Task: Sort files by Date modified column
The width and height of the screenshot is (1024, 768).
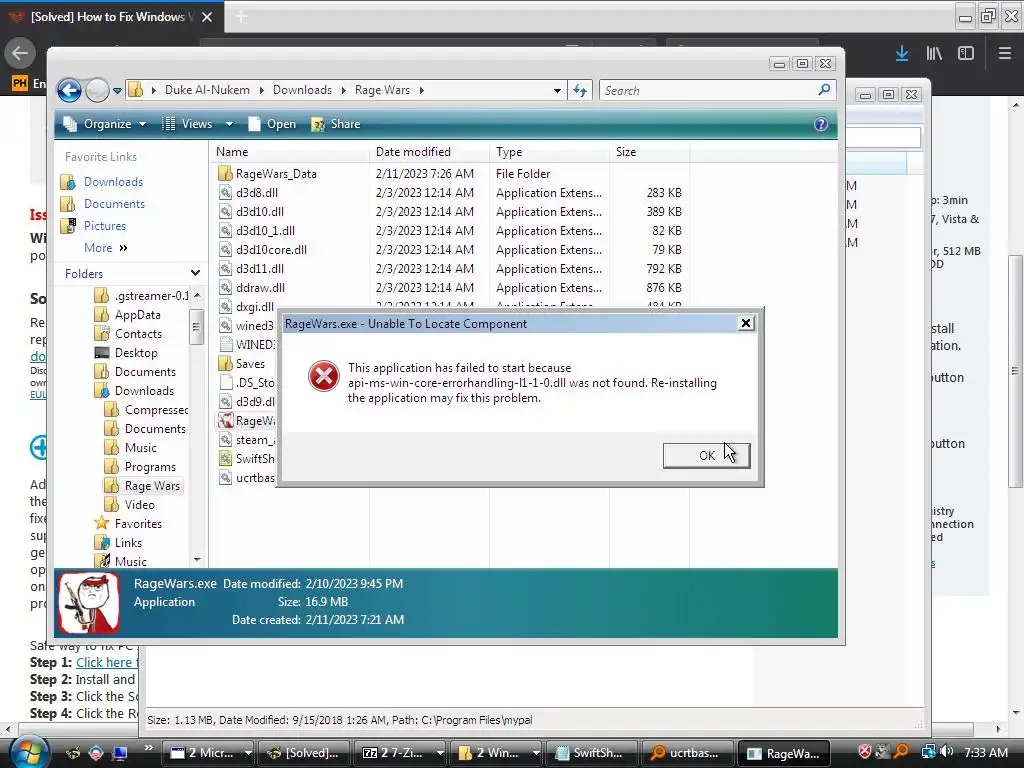Action: [430, 152]
